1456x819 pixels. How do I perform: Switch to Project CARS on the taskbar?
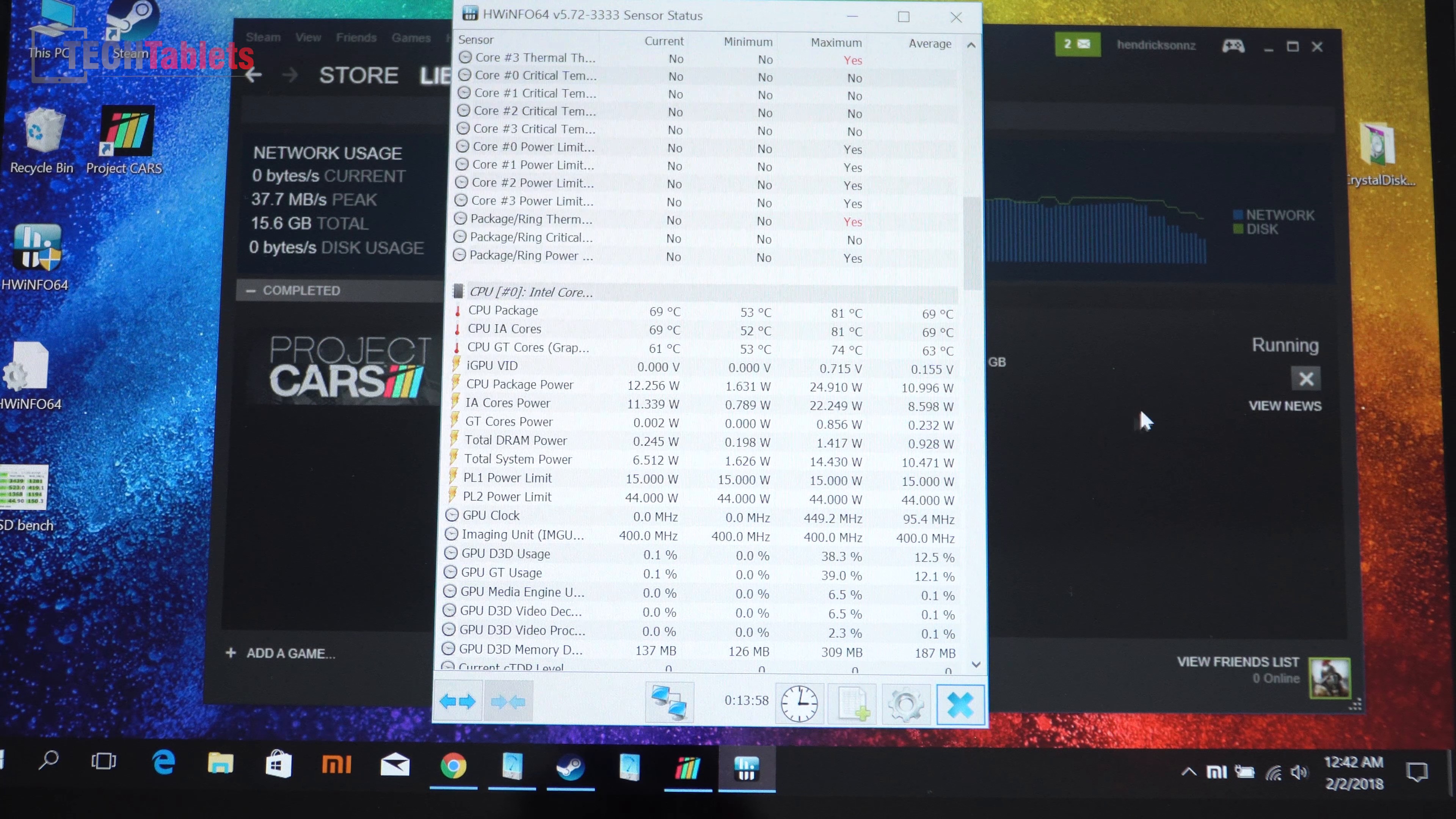687,768
